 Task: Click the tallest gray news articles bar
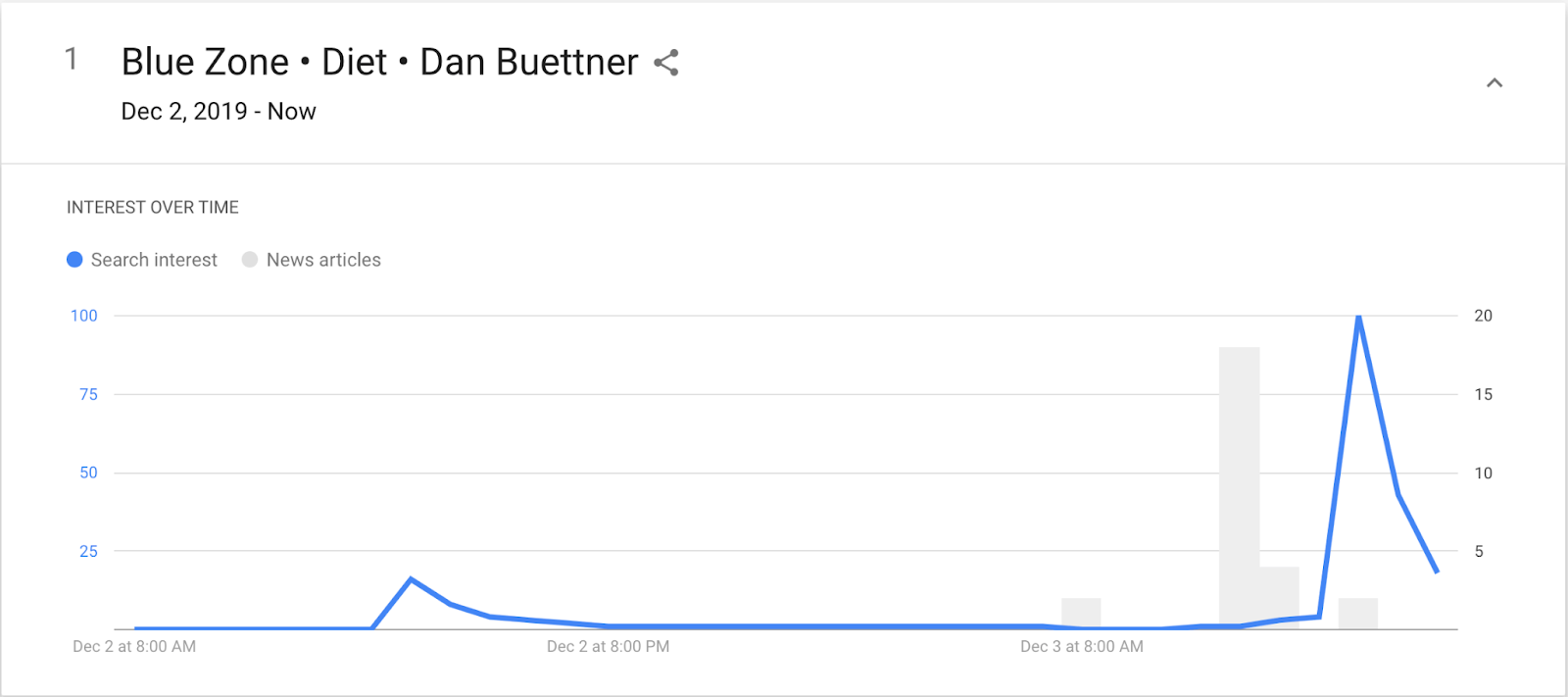coord(1239,488)
